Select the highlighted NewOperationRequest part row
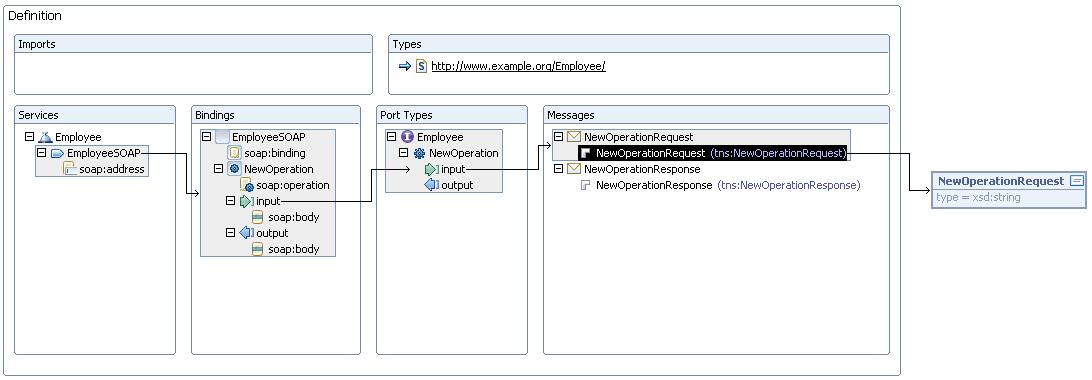Screen dimensions: 1092x380 712,153
